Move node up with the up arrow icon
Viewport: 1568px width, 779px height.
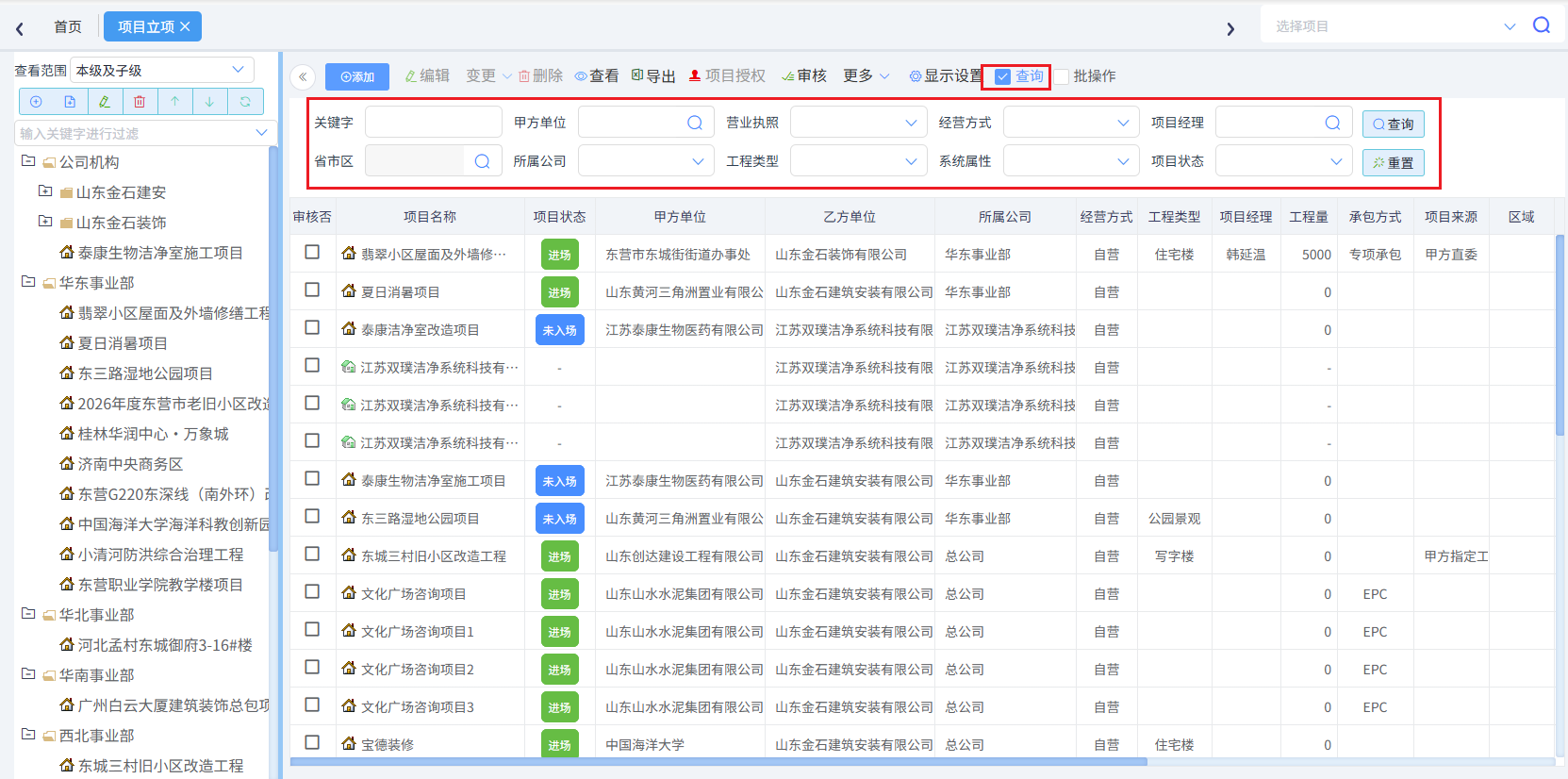[x=174, y=102]
